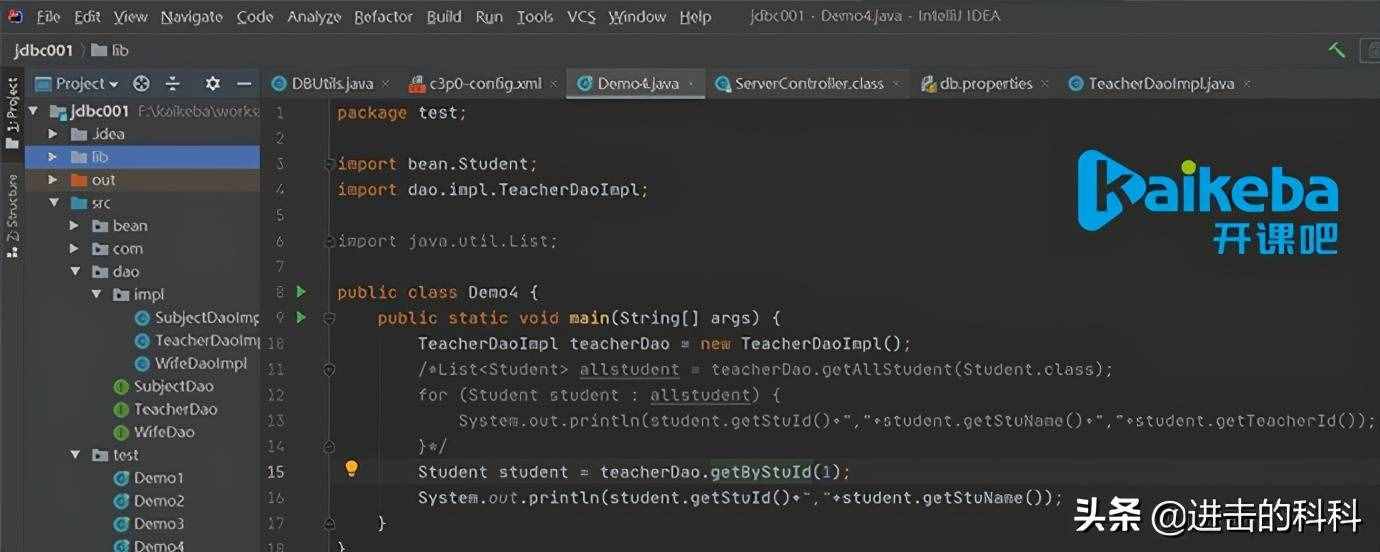The image size is (1380, 552).
Task: Open Demo1 class in tree
Action: (149, 478)
